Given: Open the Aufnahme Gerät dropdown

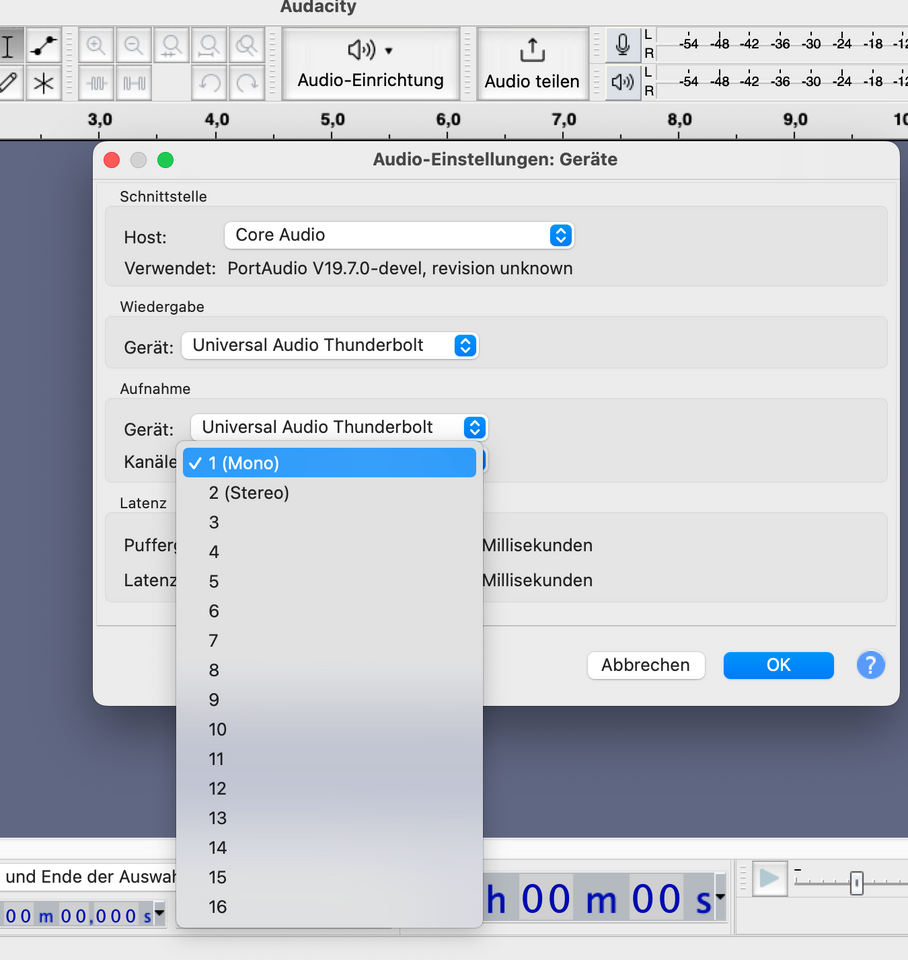Looking at the screenshot, I should click(339, 427).
